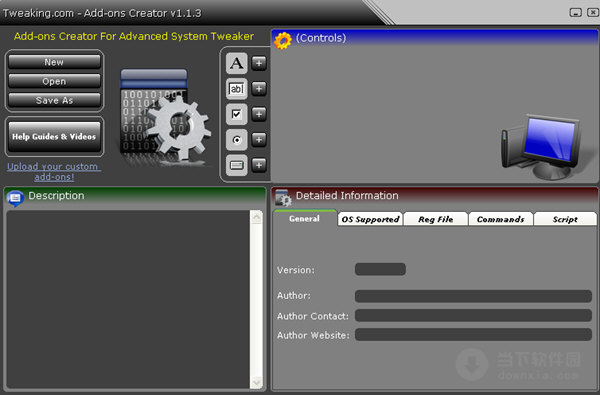Open Help Guides & Videos
Image resolution: width=600 pixels, height=395 pixels.
pyautogui.click(x=54, y=137)
